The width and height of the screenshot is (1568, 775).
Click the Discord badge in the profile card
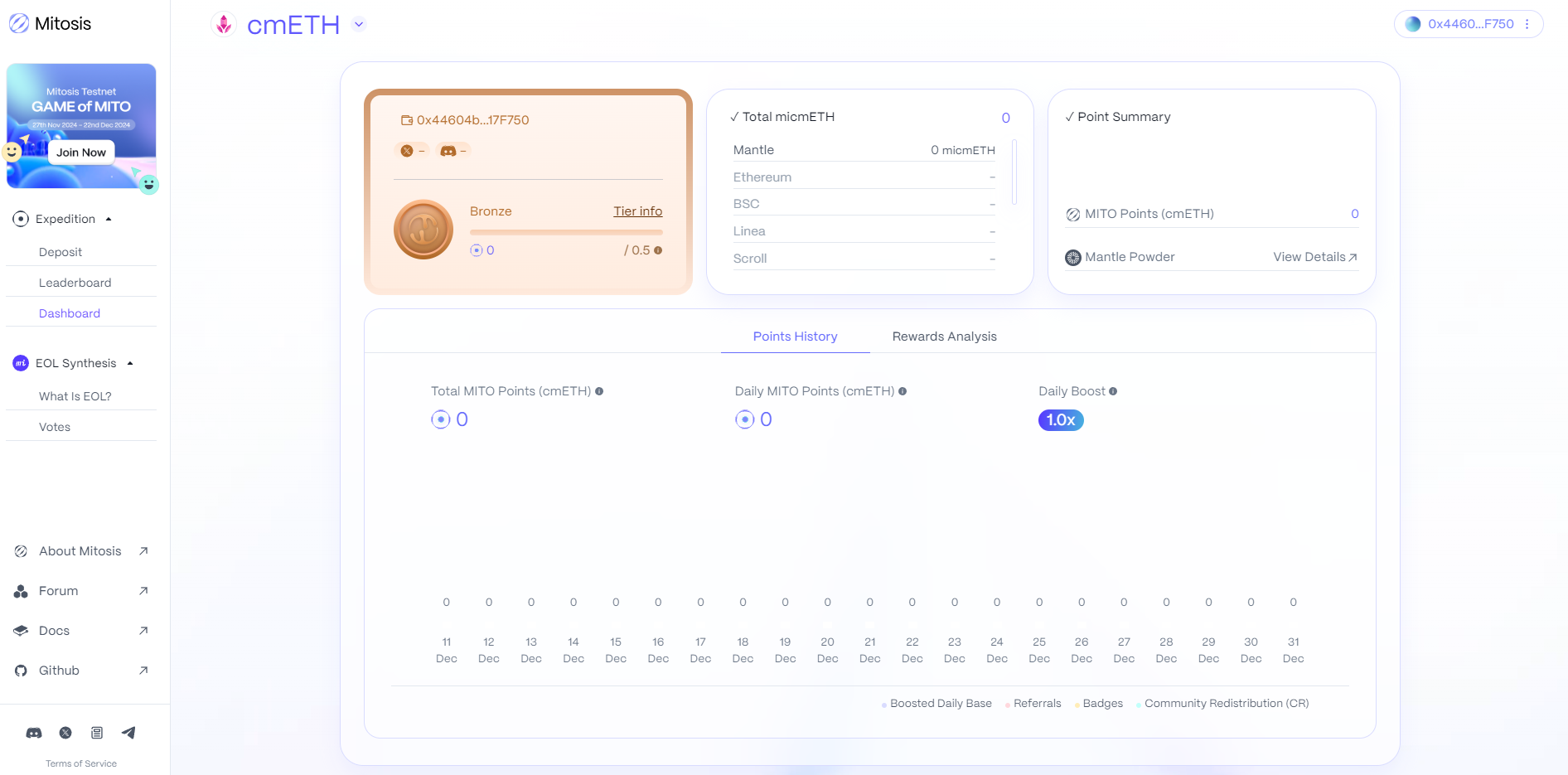point(452,151)
